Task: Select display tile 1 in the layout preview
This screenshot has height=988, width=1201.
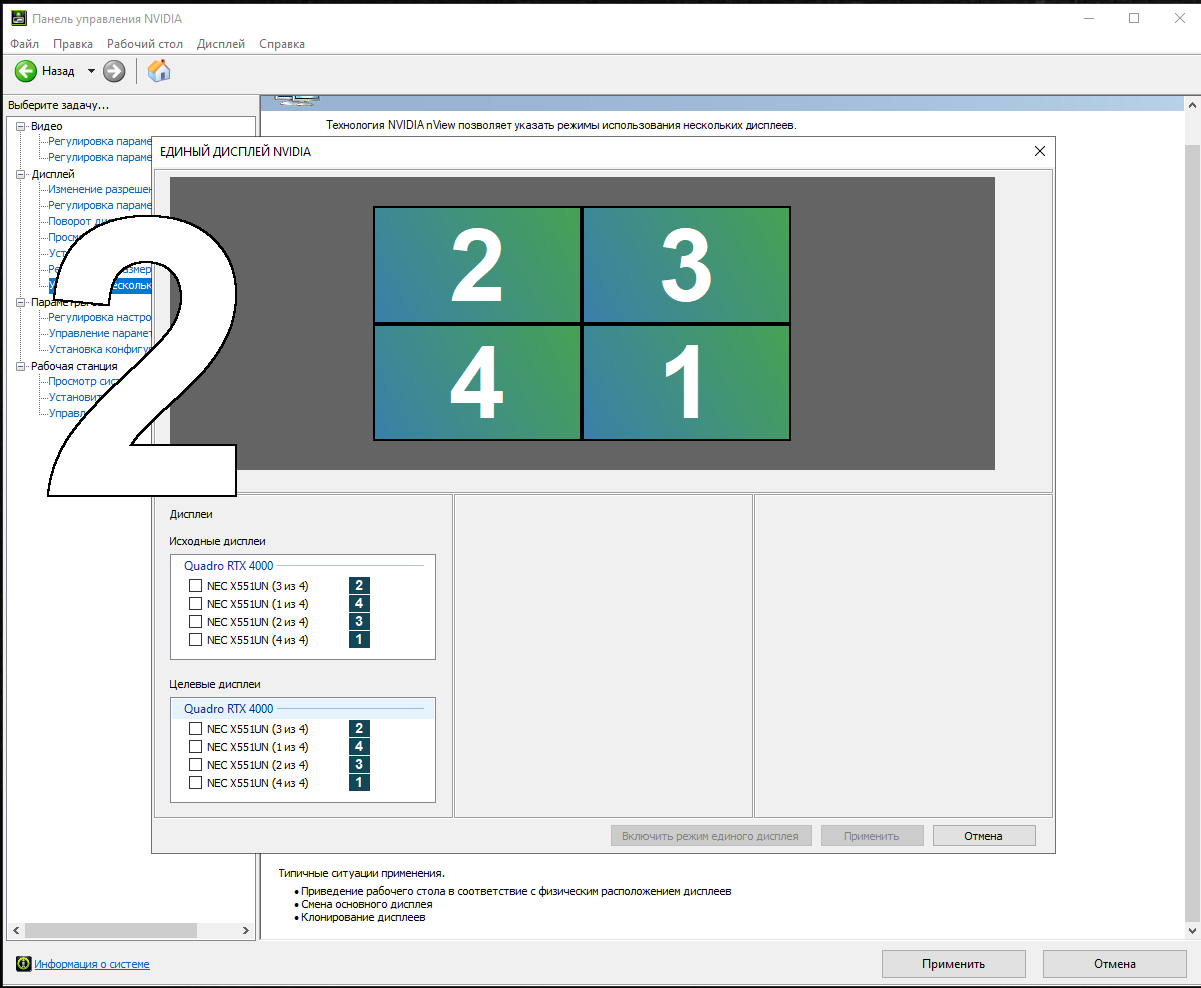Action: coord(686,382)
